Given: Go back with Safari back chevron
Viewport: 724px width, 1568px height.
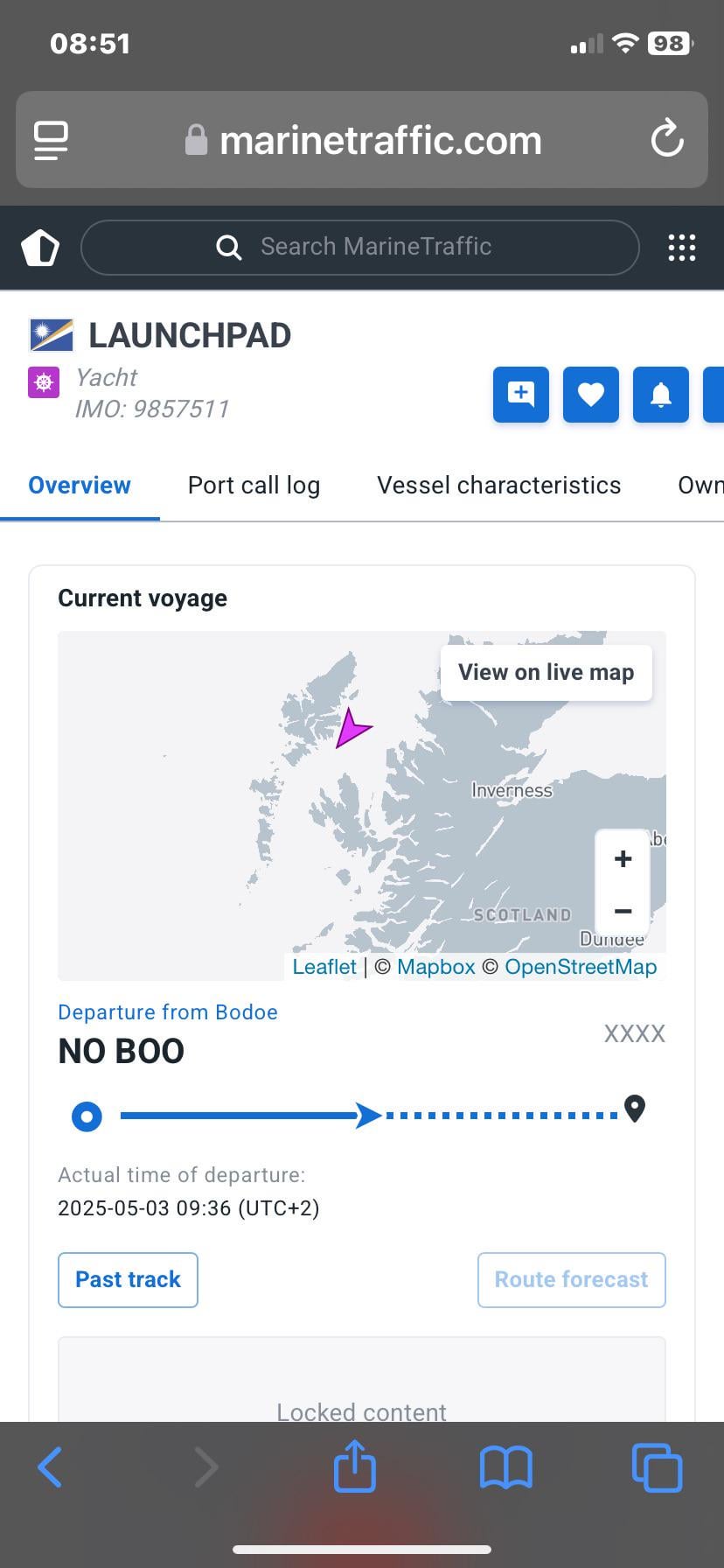Looking at the screenshot, I should point(50,1466).
